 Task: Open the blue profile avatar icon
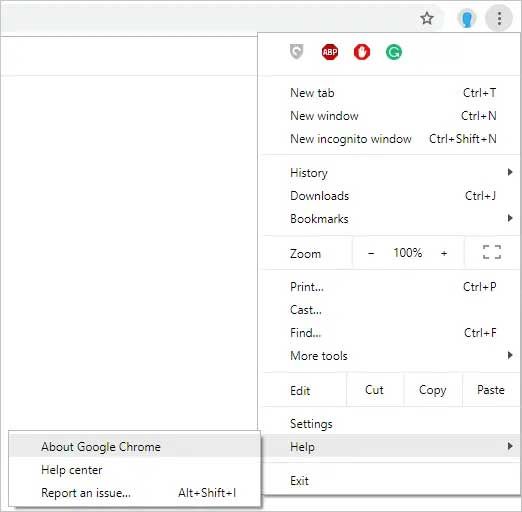coord(466,18)
